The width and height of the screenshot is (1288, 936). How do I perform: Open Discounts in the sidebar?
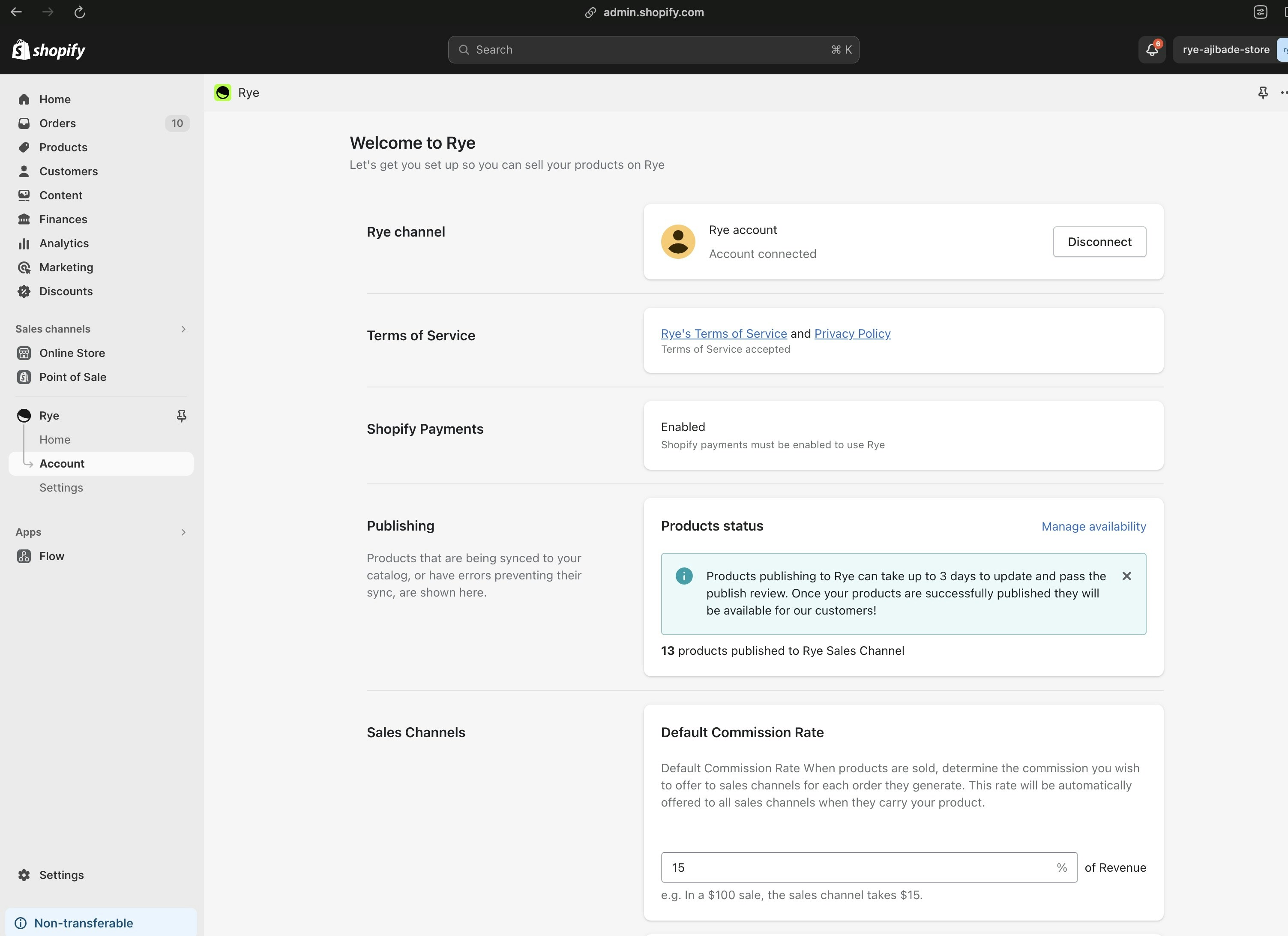[101, 291]
